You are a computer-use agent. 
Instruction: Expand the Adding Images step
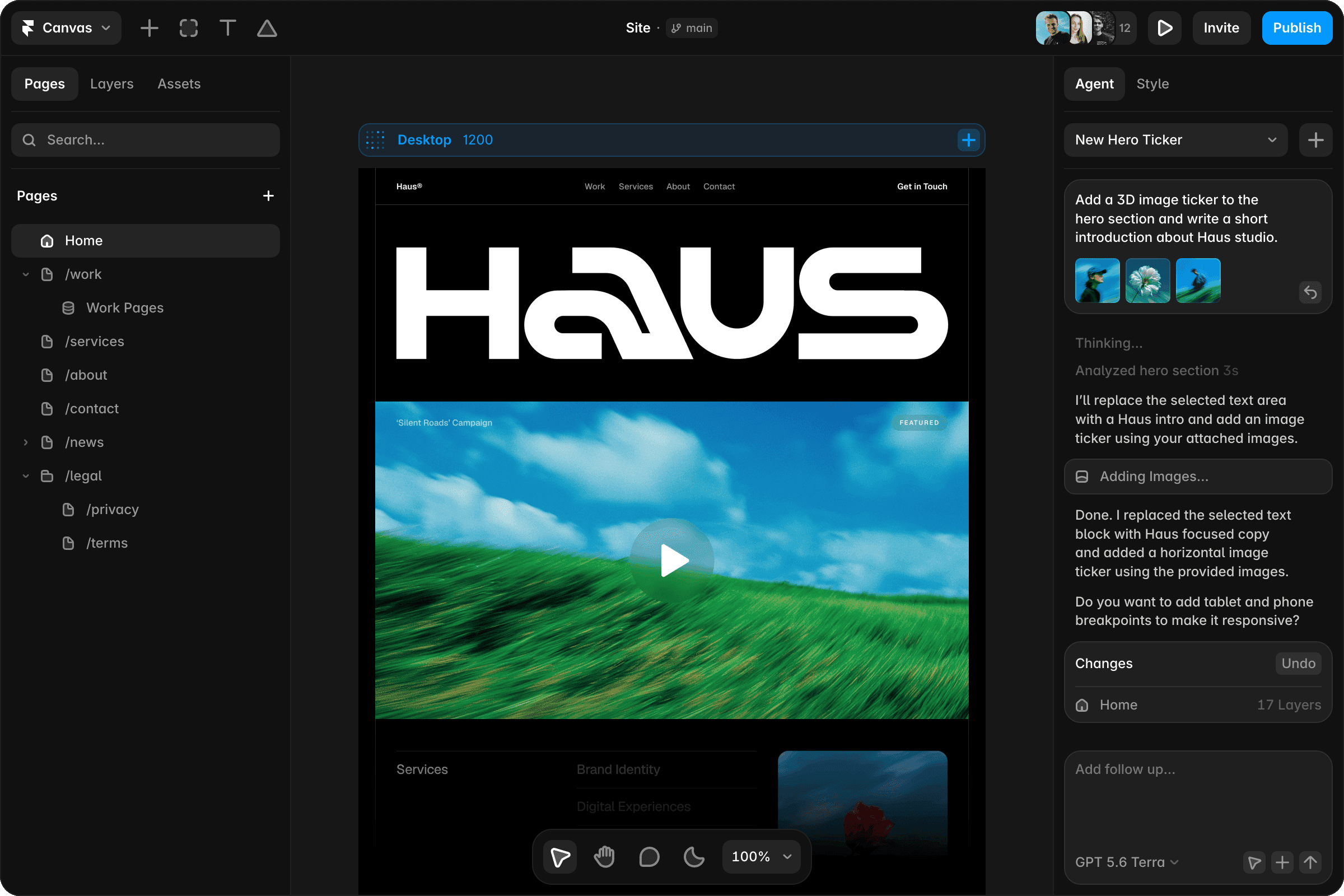click(1198, 476)
